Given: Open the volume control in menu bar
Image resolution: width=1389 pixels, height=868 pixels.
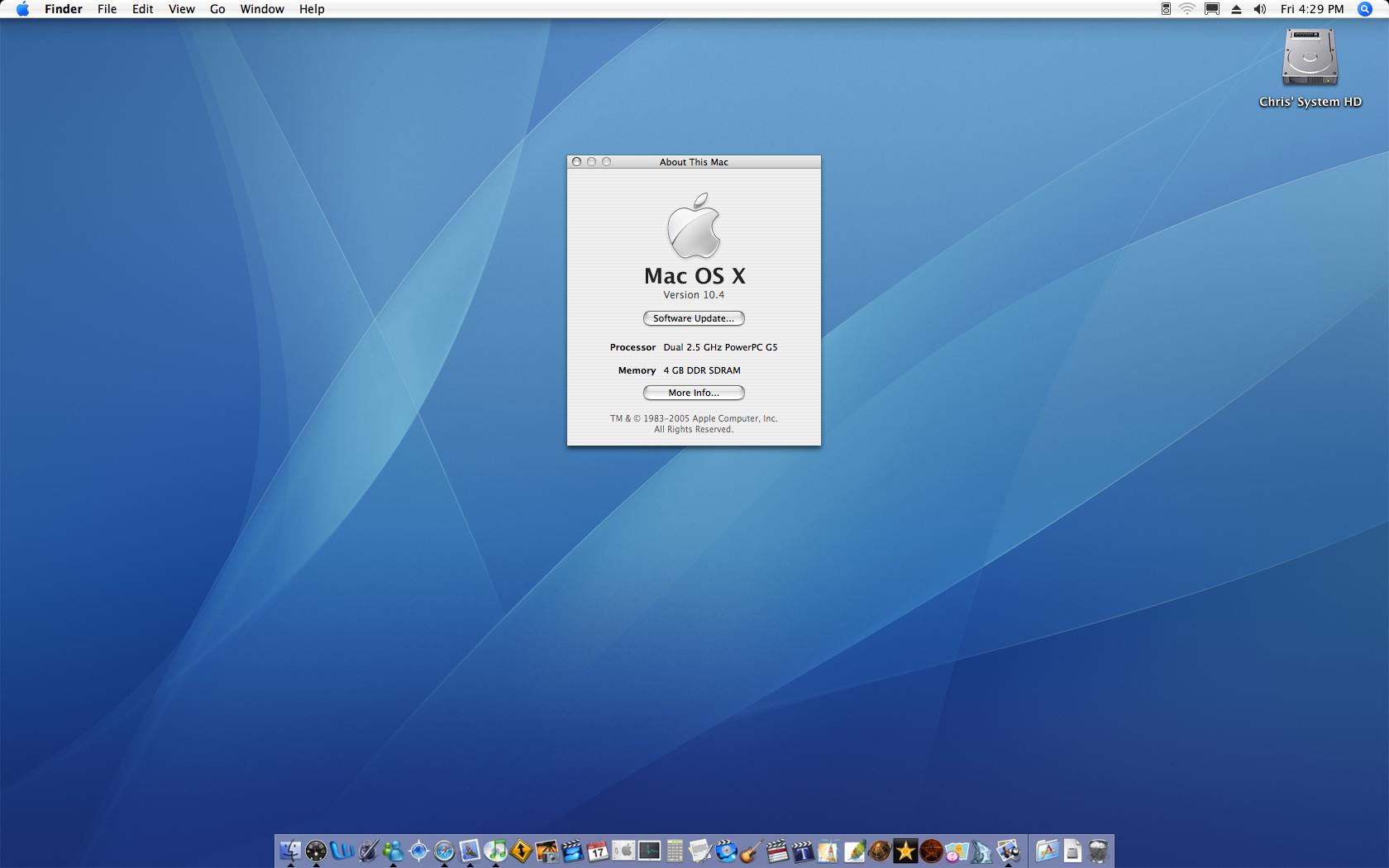Looking at the screenshot, I should (1259, 9).
